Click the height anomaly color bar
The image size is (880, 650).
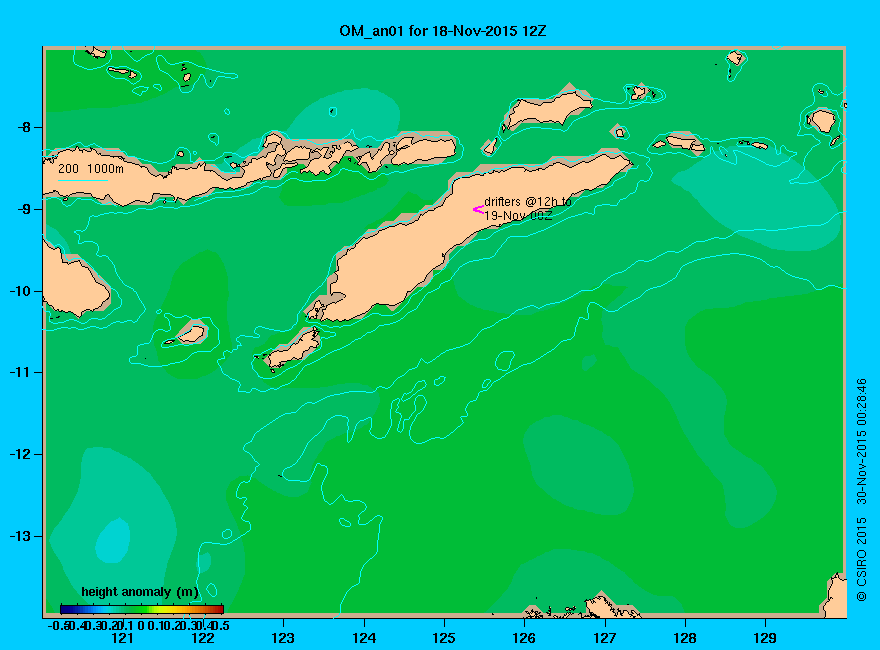pos(142,609)
